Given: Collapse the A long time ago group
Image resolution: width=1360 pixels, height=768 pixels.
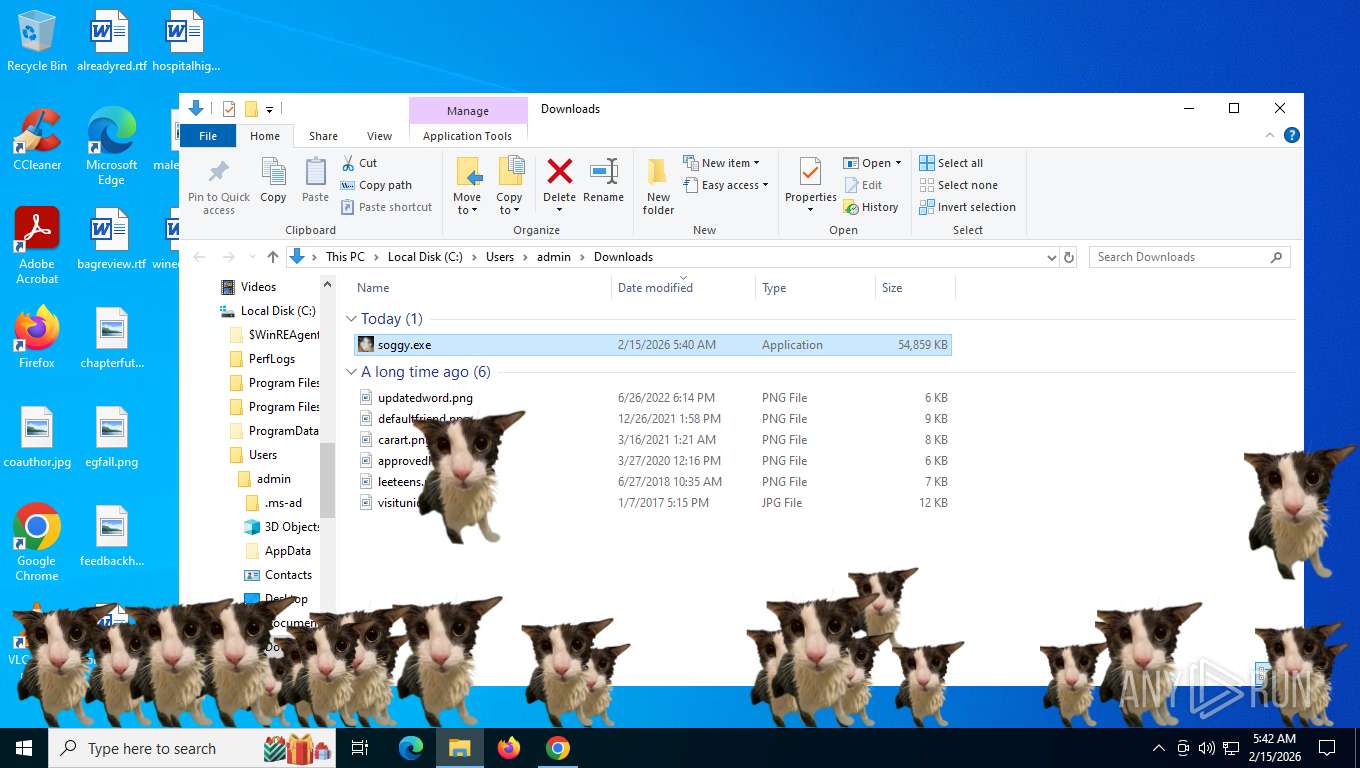Looking at the screenshot, I should 351,372.
